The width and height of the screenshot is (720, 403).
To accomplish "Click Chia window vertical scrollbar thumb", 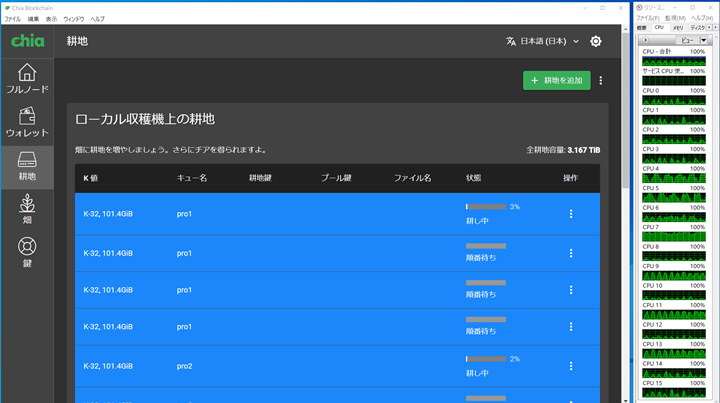I will click(625, 110).
